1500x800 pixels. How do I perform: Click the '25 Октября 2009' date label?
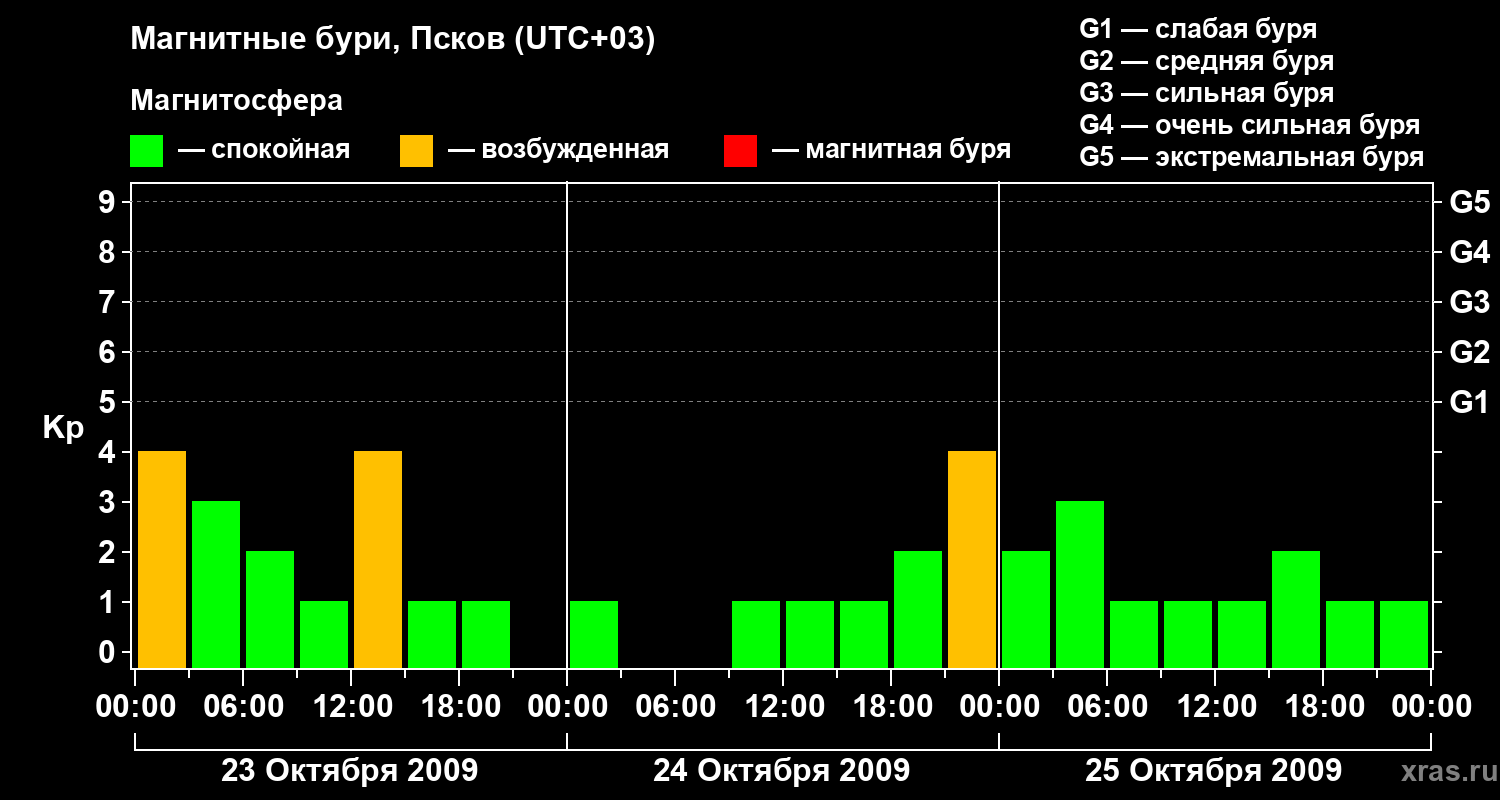1213,771
